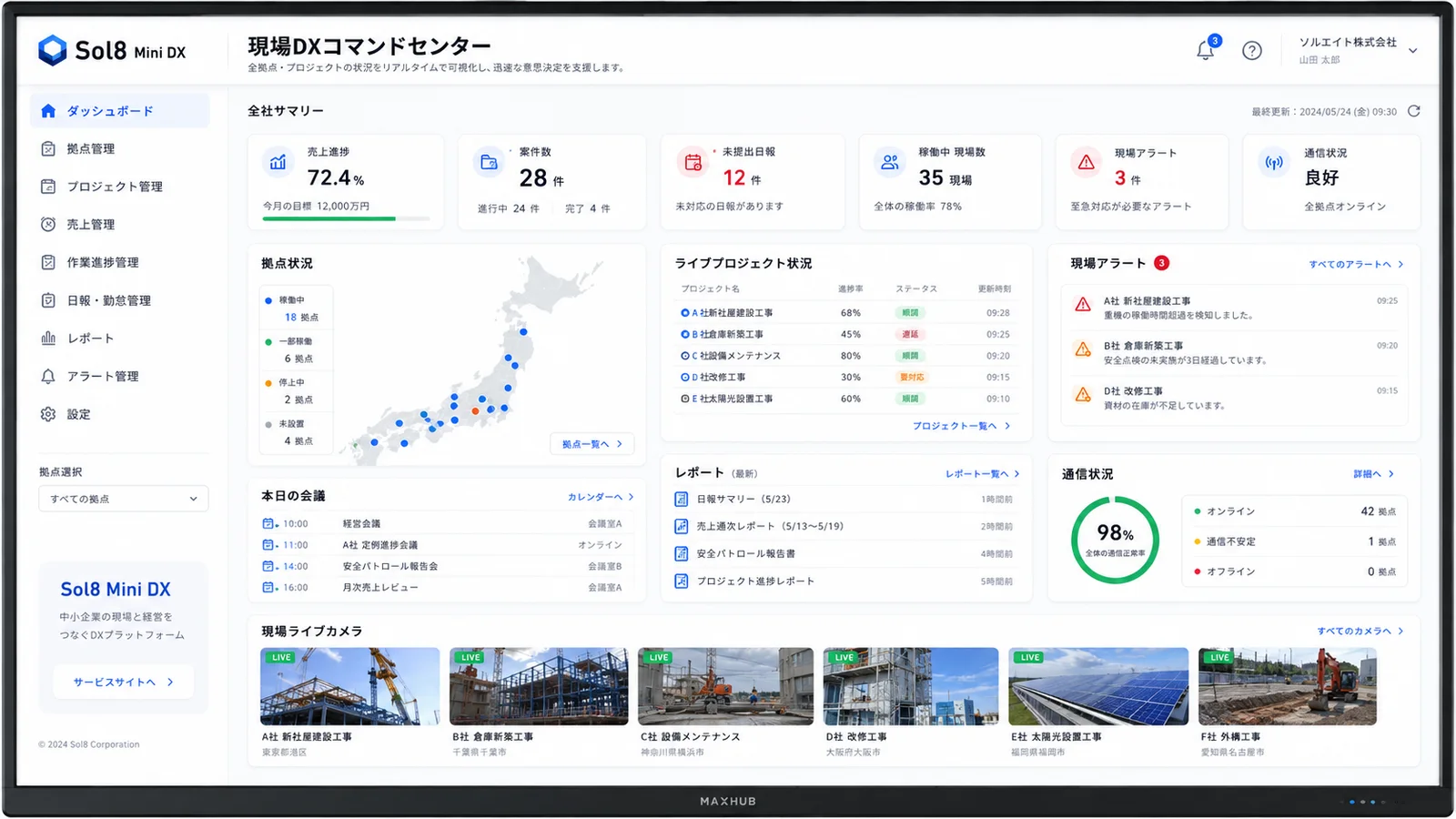Click the status circle of A社新社屋建設工事 row
The width and height of the screenshot is (1456, 819).
click(685, 312)
